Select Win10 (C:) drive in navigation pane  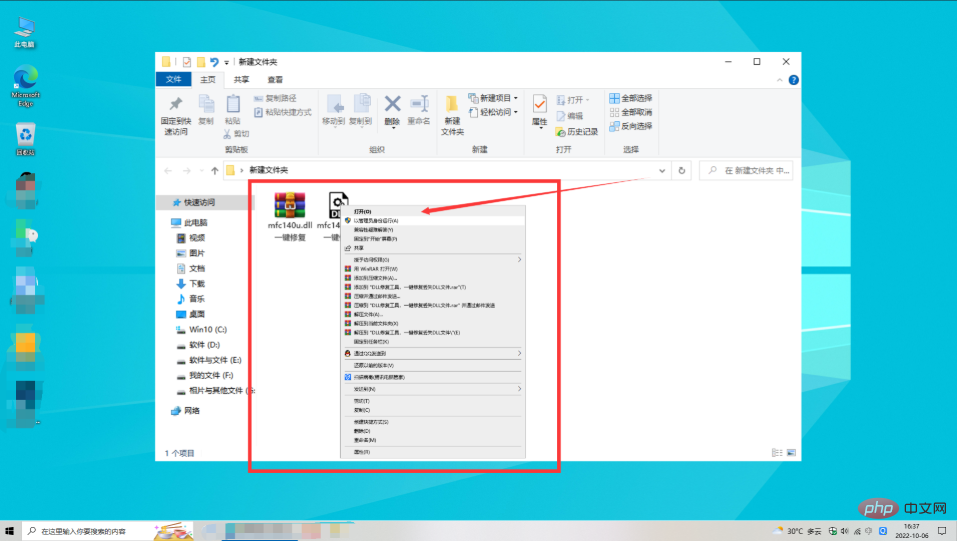208,329
